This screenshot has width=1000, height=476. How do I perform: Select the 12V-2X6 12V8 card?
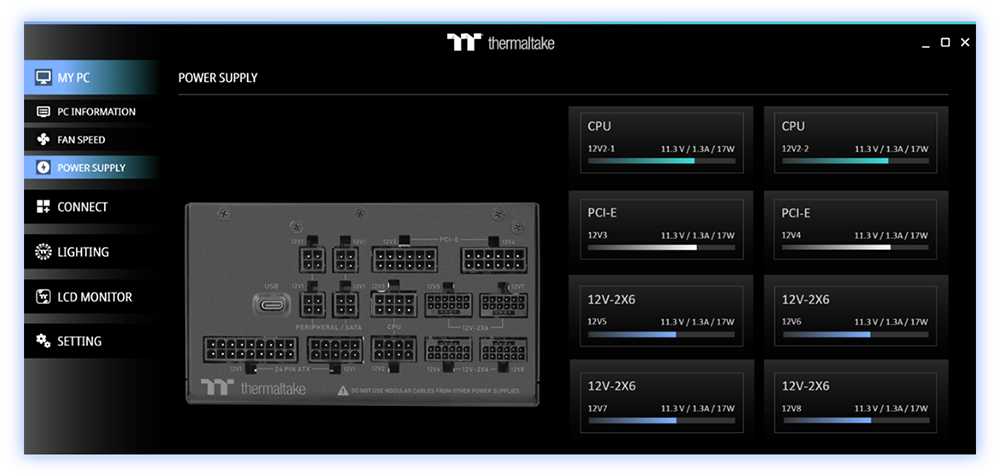point(855,402)
